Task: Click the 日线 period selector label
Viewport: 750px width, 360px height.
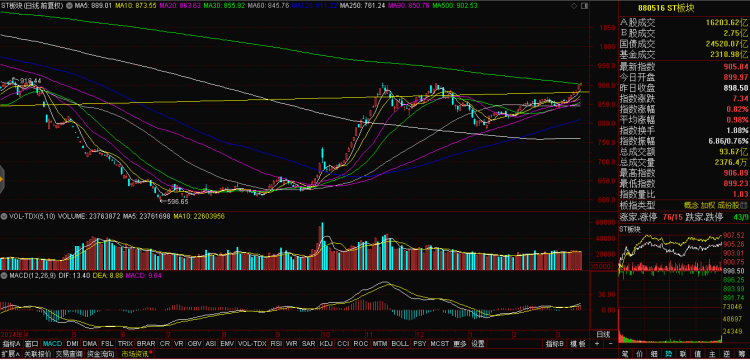Action: [x=603, y=334]
